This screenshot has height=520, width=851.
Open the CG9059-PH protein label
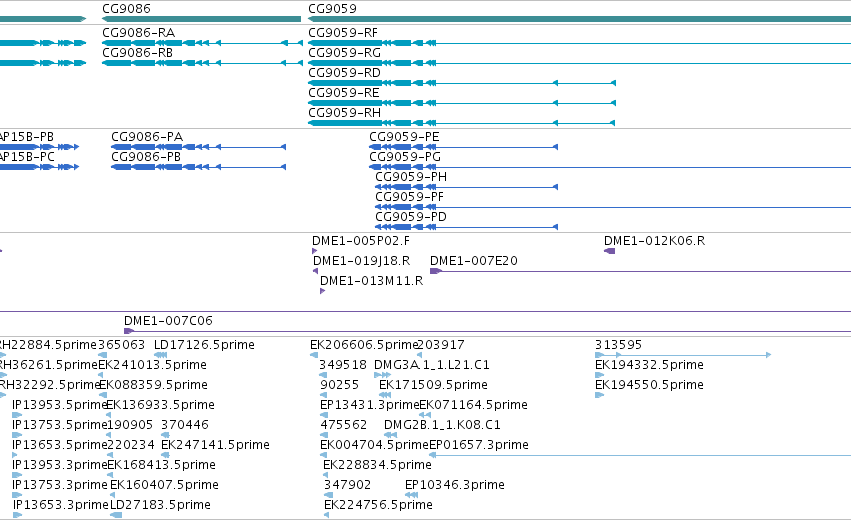(411, 177)
